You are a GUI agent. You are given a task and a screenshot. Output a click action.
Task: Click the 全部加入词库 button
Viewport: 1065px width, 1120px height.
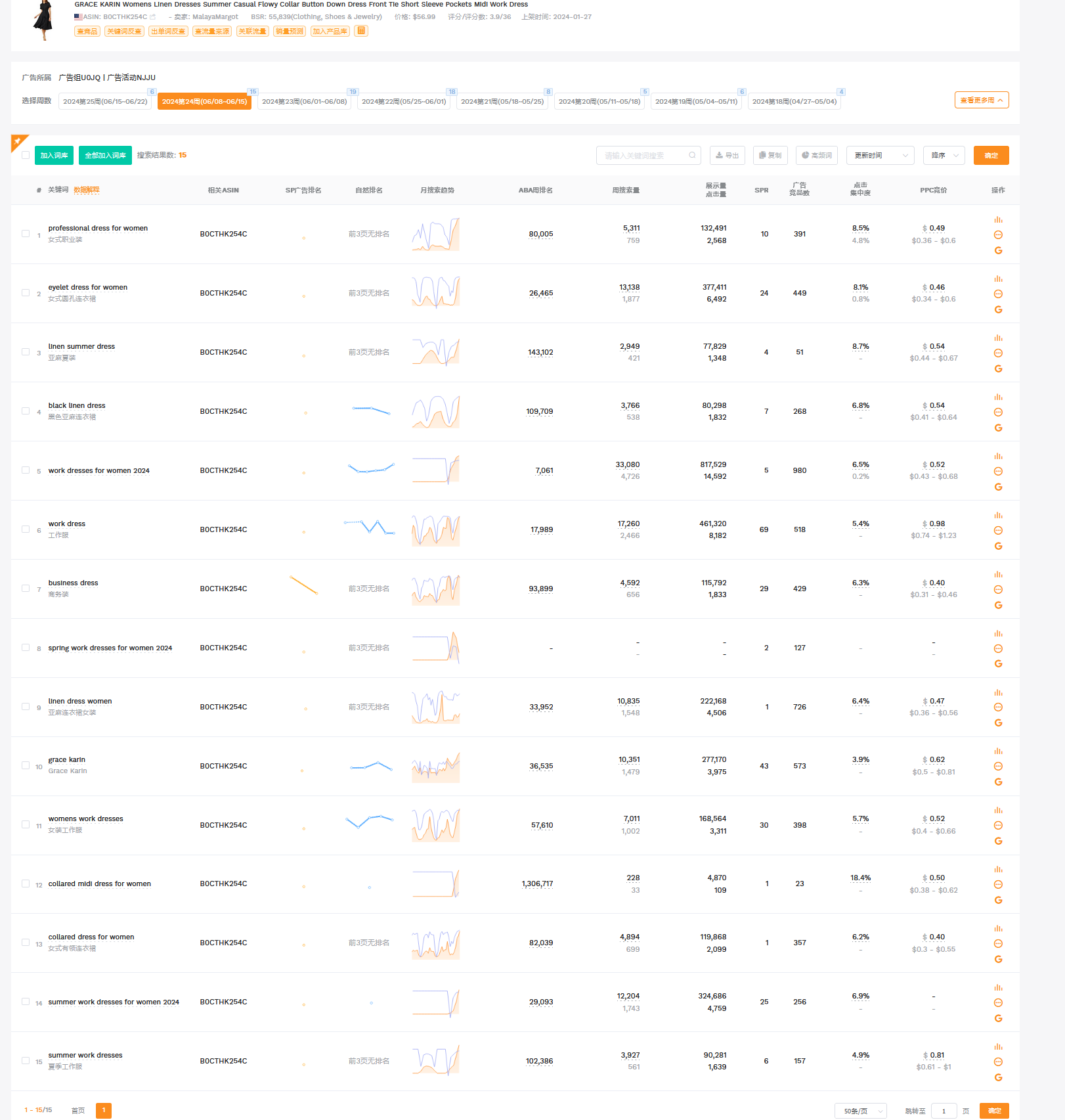pyautogui.click(x=105, y=156)
